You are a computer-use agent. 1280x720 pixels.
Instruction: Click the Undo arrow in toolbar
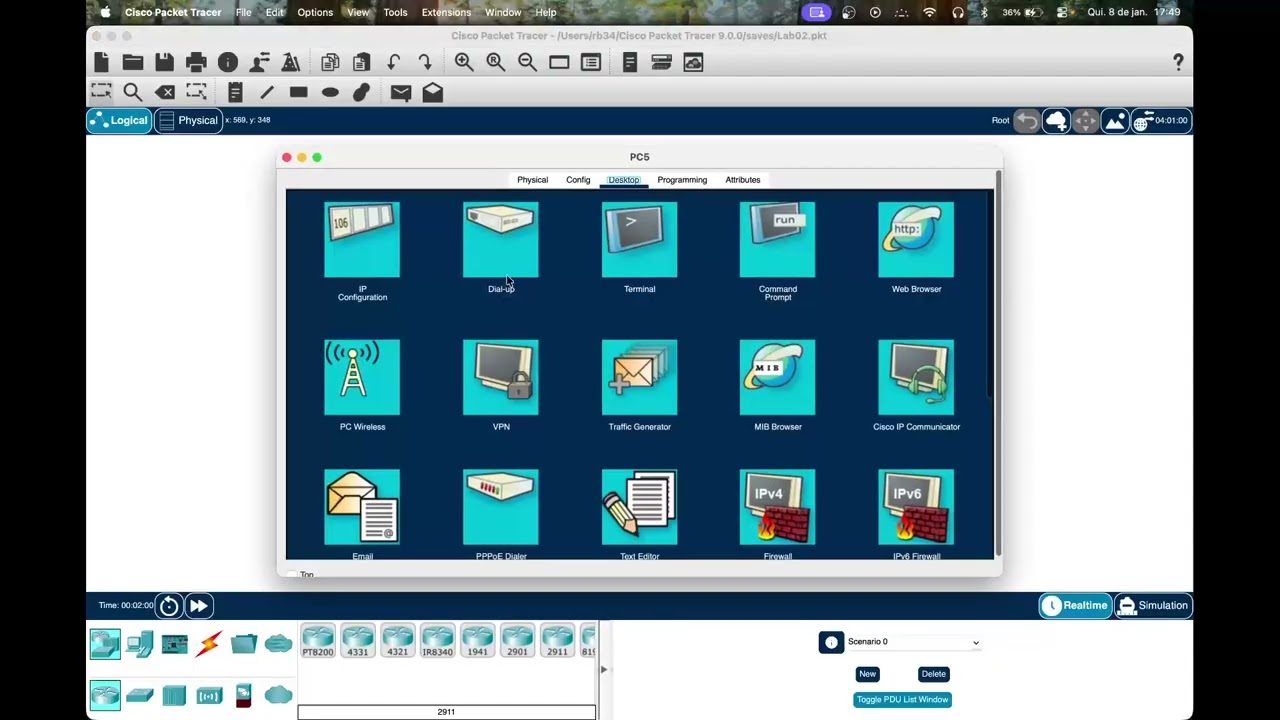[393, 62]
